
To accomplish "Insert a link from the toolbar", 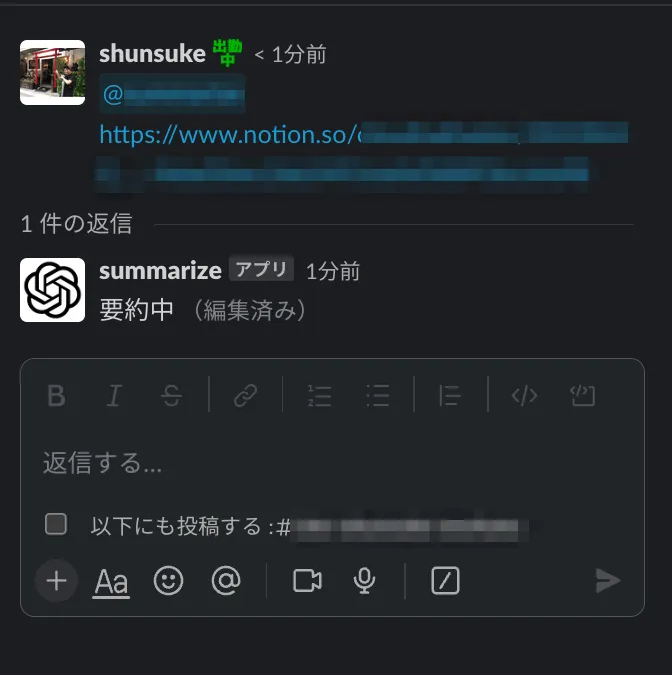I will click(246, 395).
